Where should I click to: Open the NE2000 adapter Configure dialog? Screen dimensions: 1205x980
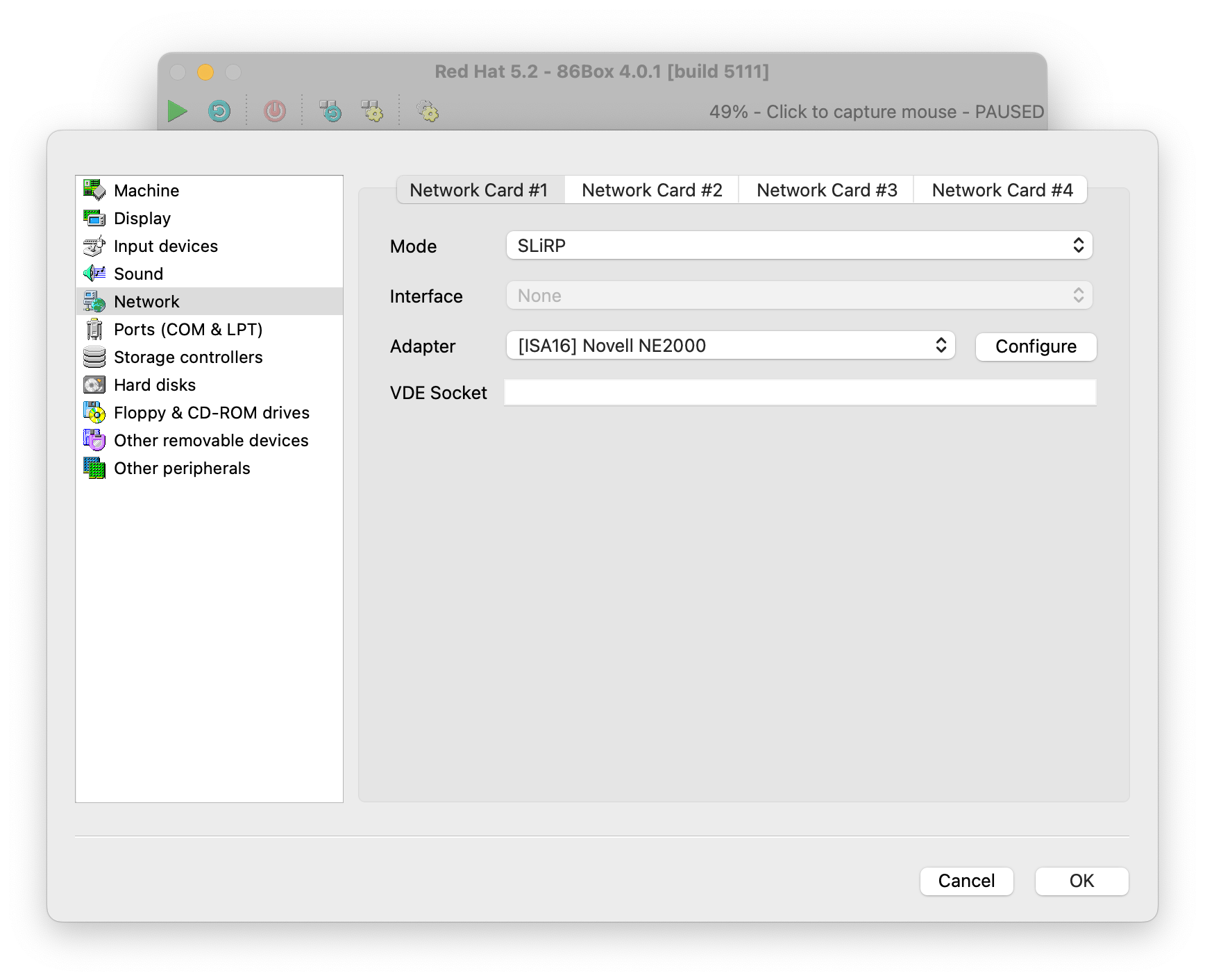click(1036, 346)
